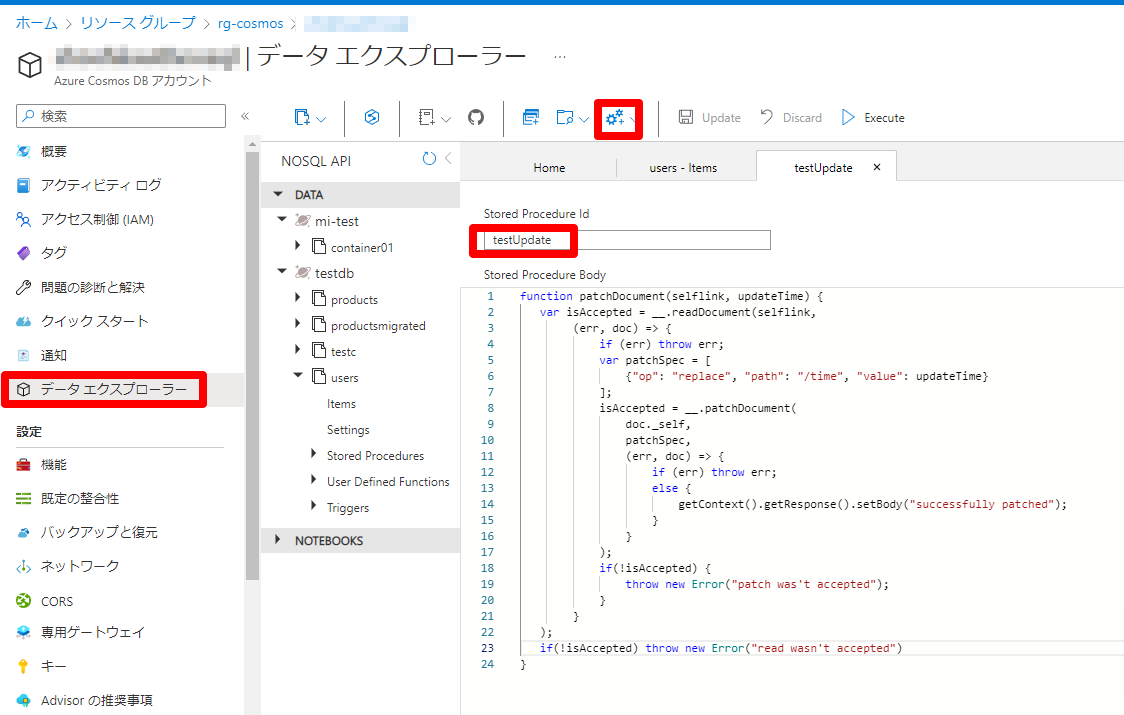Expand the container01 node

point(297,245)
